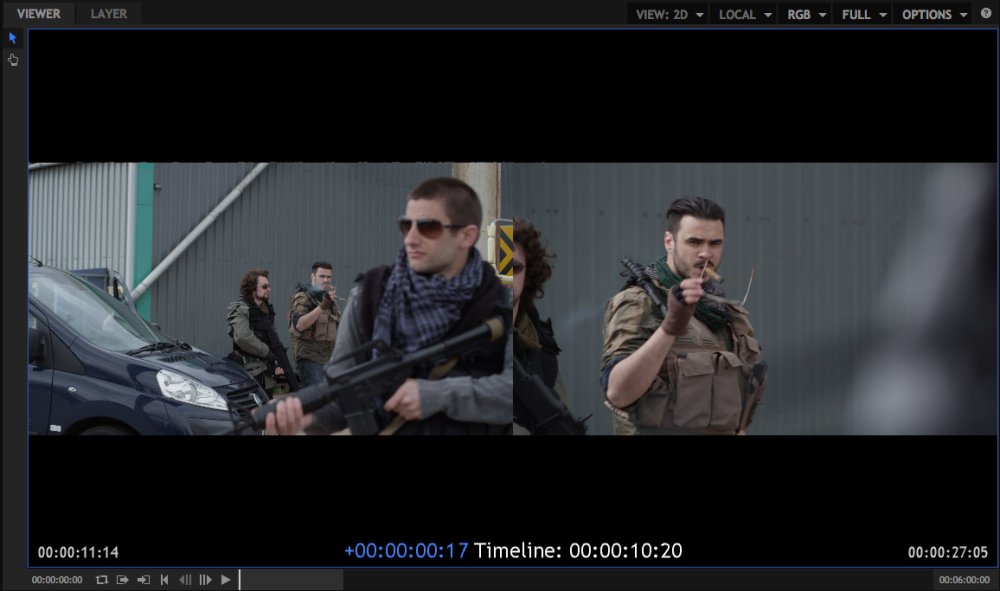Select the arrow pointer tool
Viewport: 1000px width, 591px height.
(x=13, y=38)
